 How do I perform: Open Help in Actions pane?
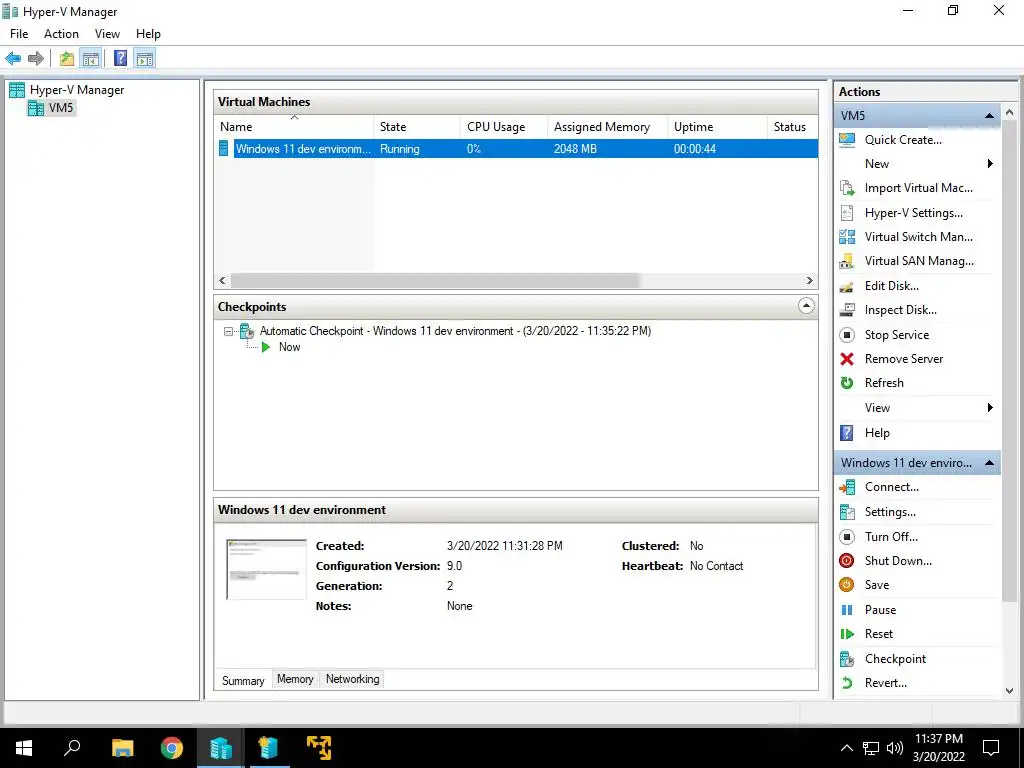(x=877, y=433)
